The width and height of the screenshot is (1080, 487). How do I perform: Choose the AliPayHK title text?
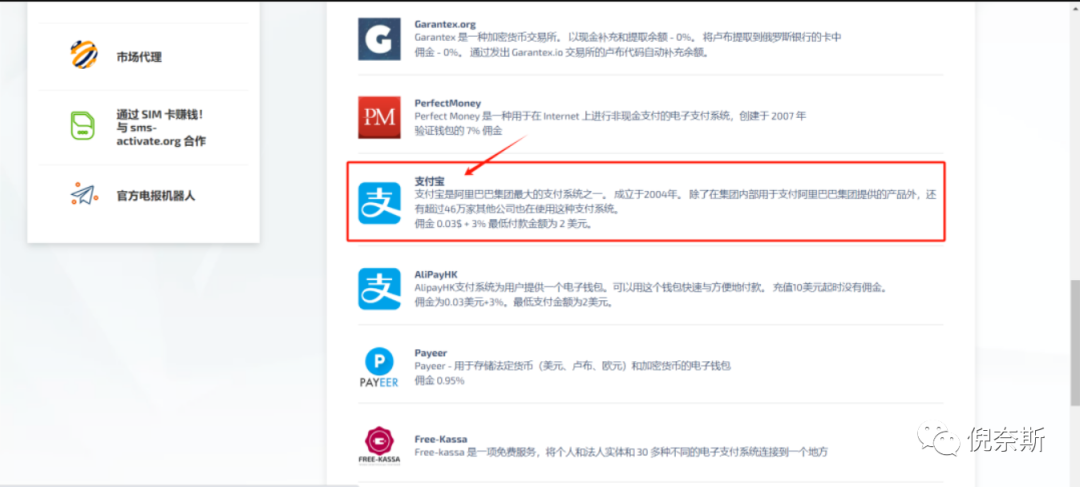click(x=436, y=274)
